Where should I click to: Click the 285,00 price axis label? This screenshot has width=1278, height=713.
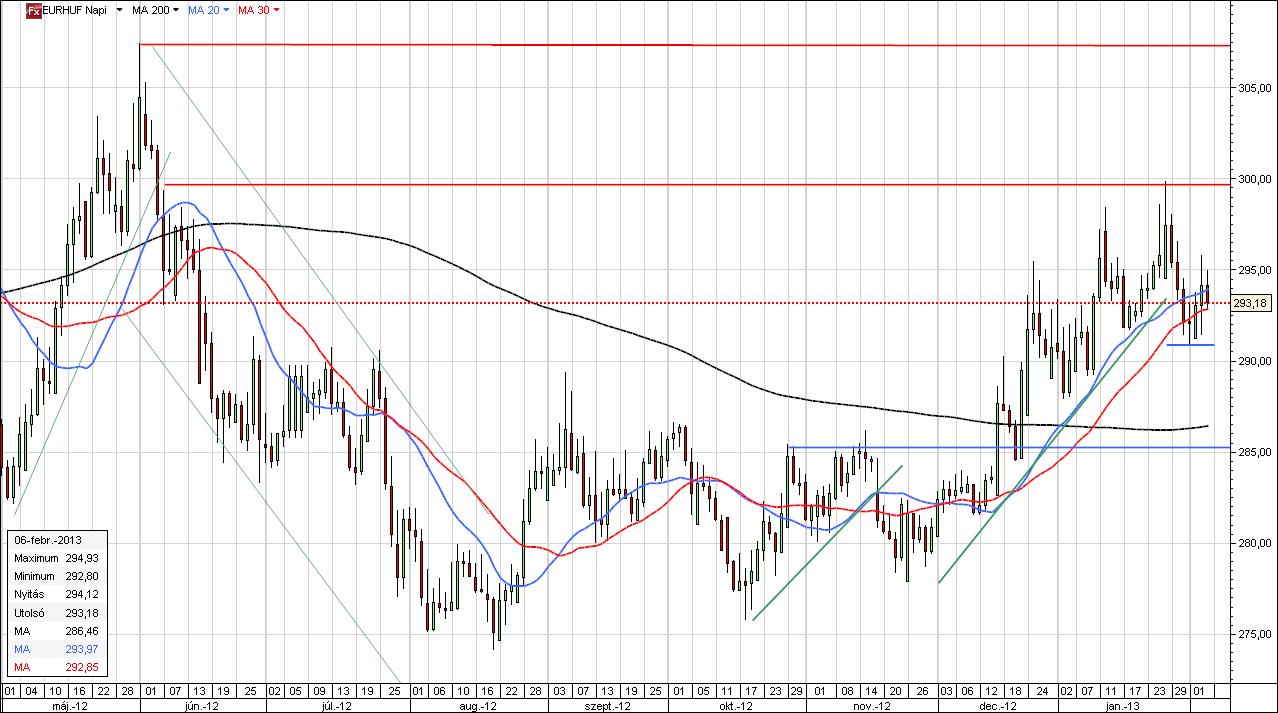[1254, 452]
